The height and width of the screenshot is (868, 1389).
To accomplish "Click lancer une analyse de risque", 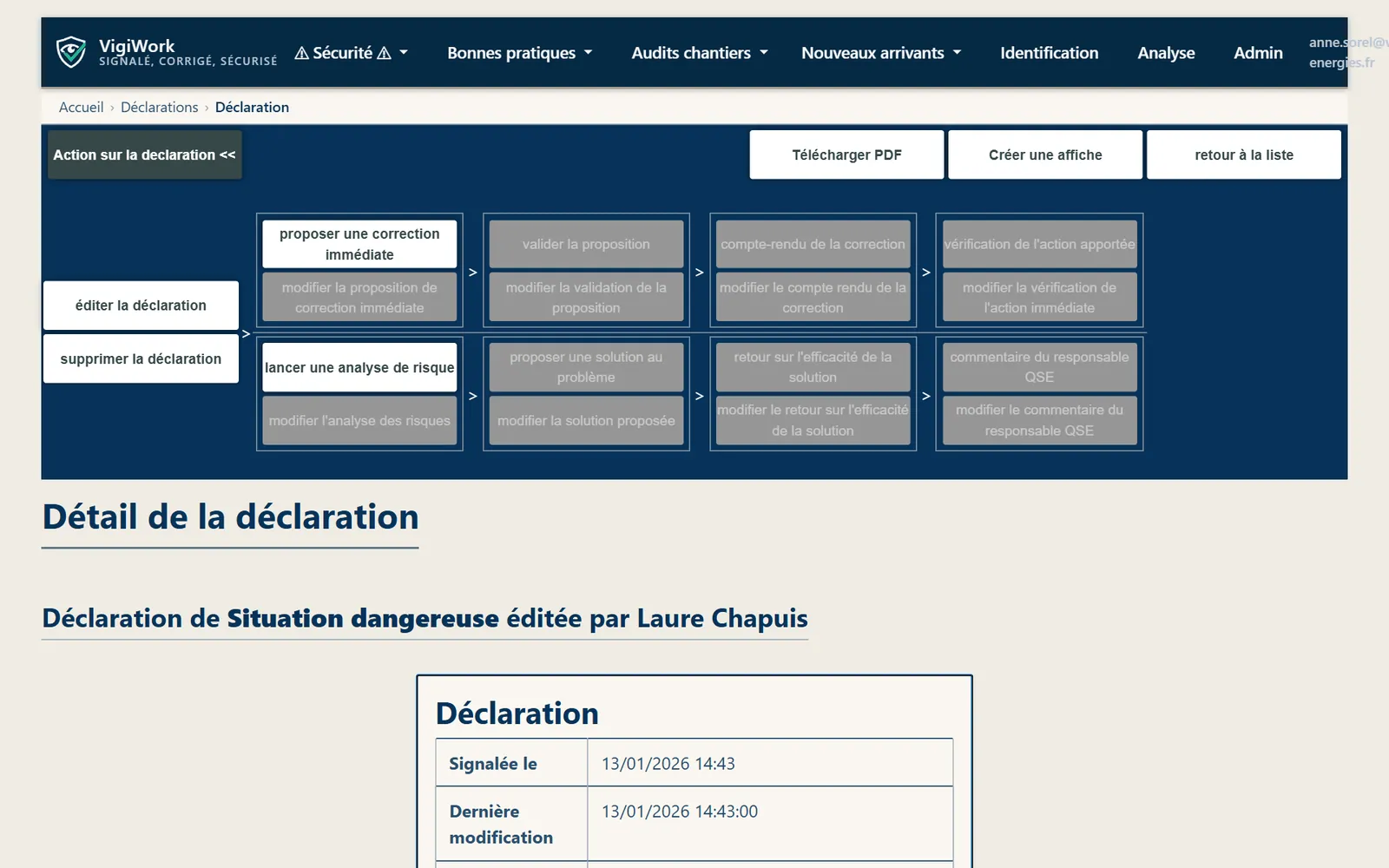I will click(x=359, y=367).
